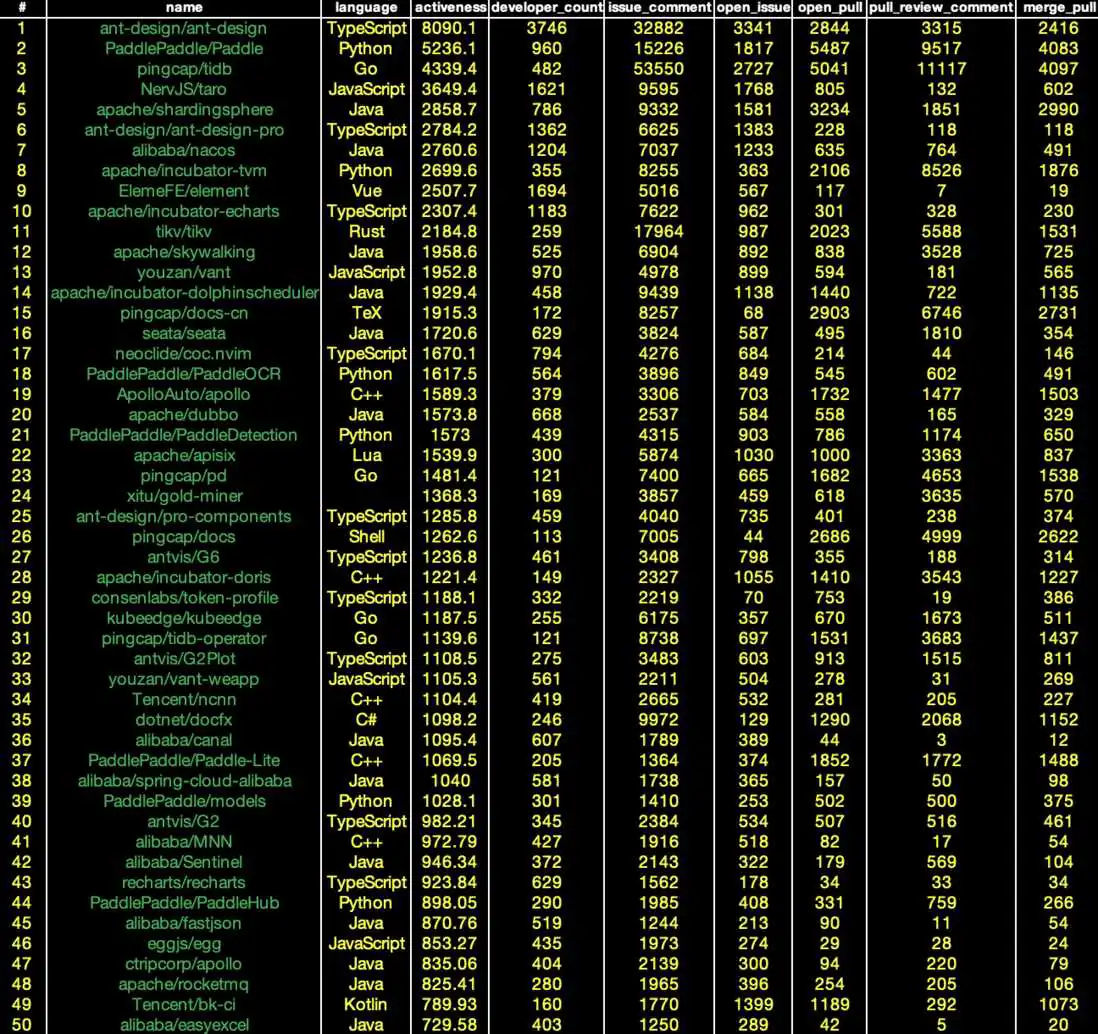Open the alibaba/easyexcel repository
The width and height of the screenshot is (1098, 1034).
pos(184,1025)
